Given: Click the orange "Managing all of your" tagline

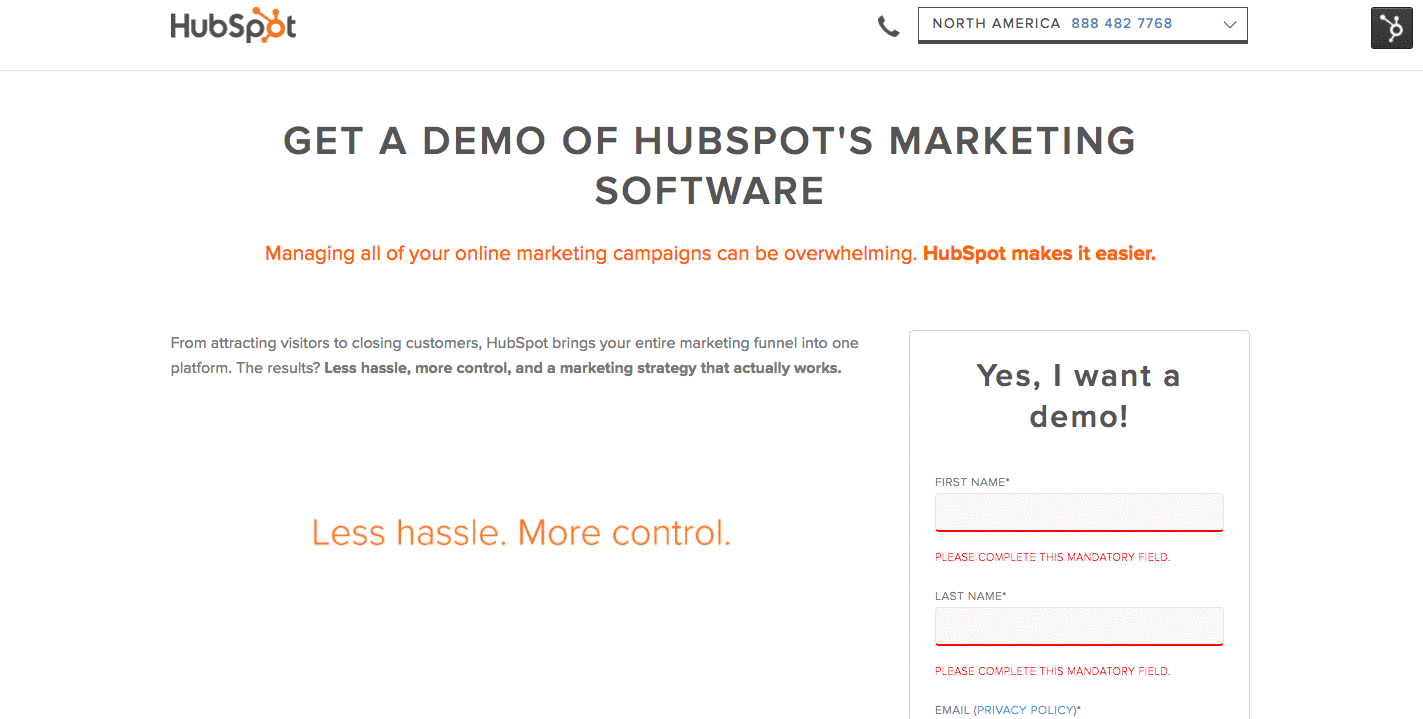Looking at the screenshot, I should pos(590,254).
